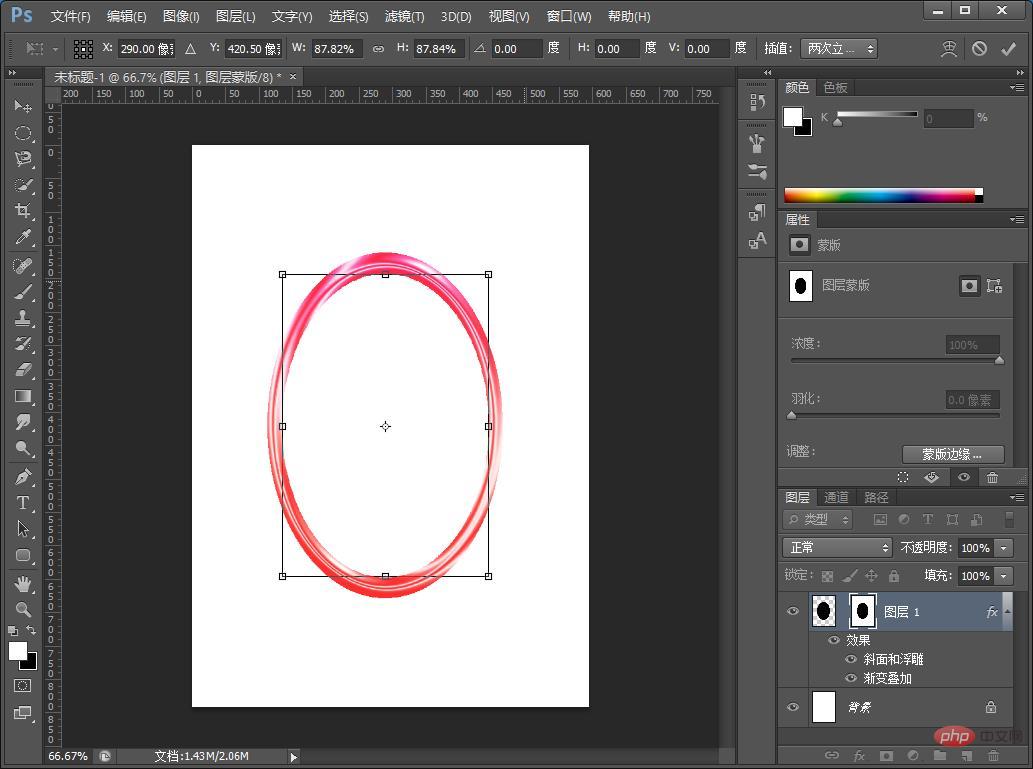Select the Smudge tool
The width and height of the screenshot is (1033, 769).
[23, 422]
